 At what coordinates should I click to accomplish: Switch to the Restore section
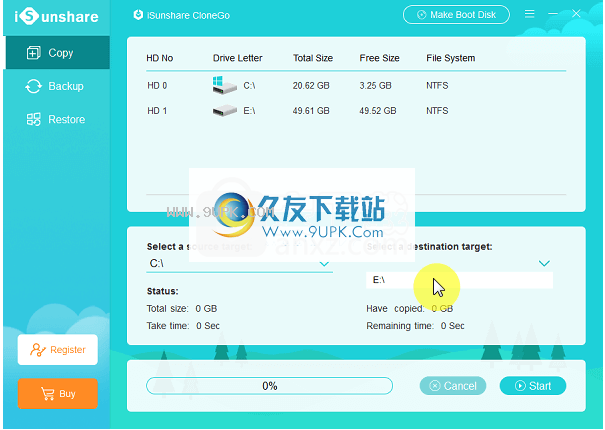[57, 119]
